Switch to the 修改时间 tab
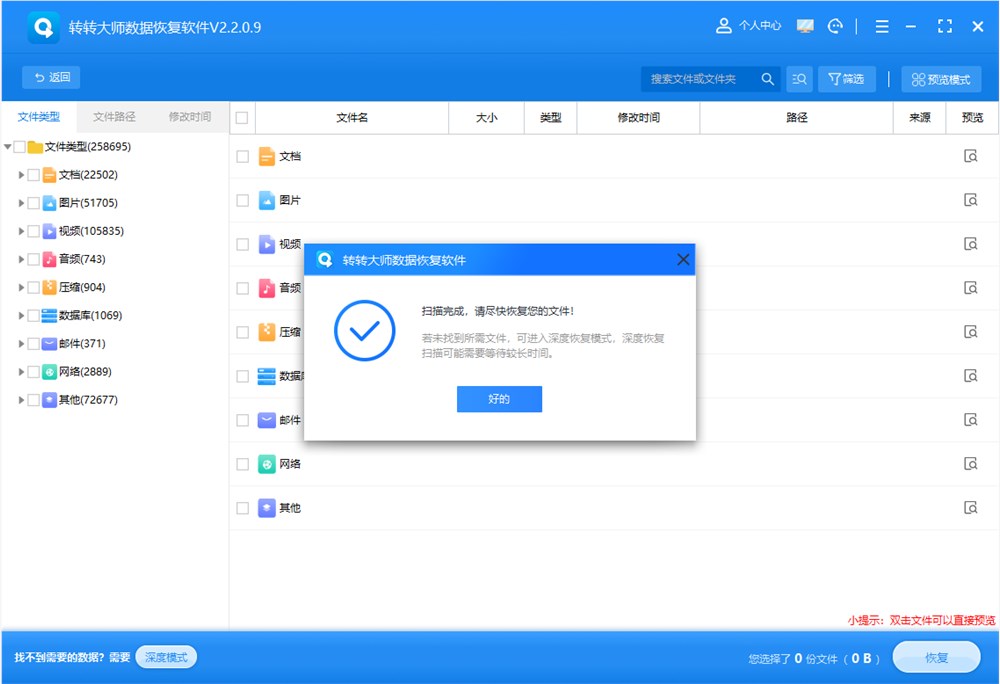 coord(189,117)
